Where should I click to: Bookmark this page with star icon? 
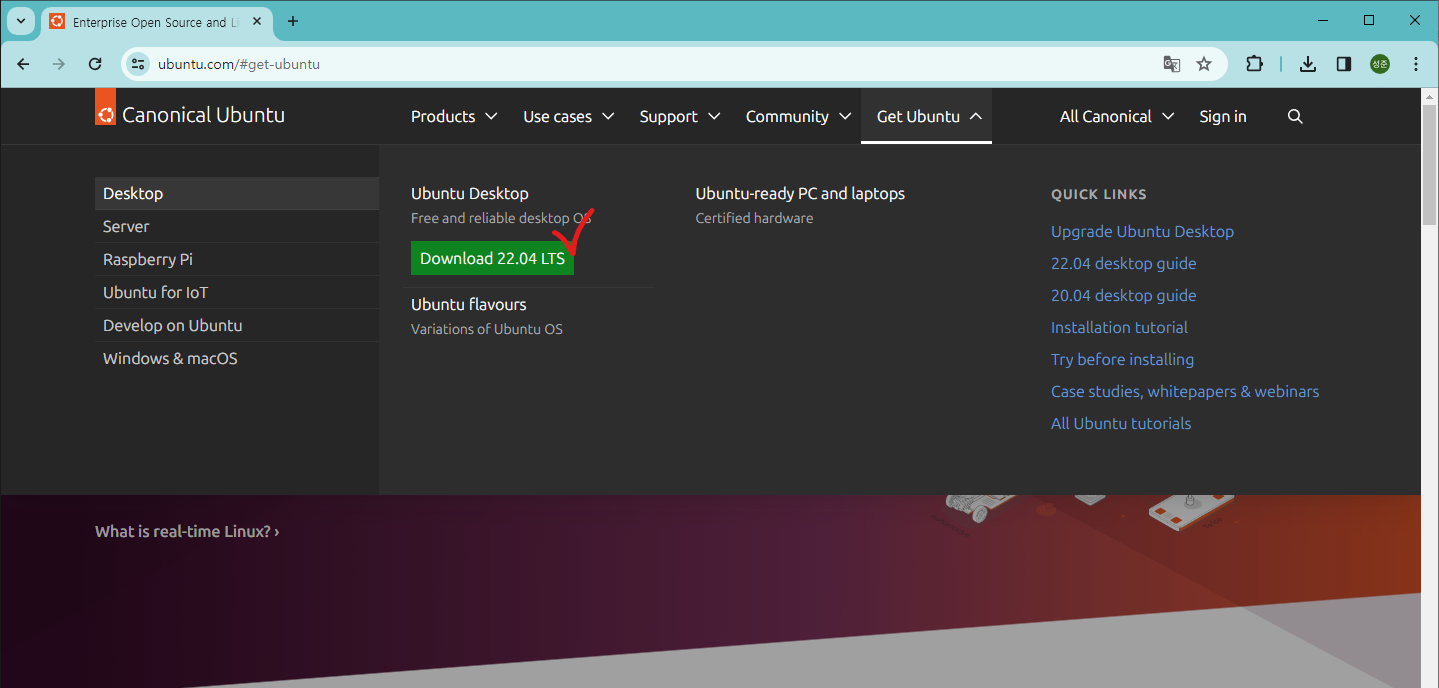pyautogui.click(x=1204, y=64)
